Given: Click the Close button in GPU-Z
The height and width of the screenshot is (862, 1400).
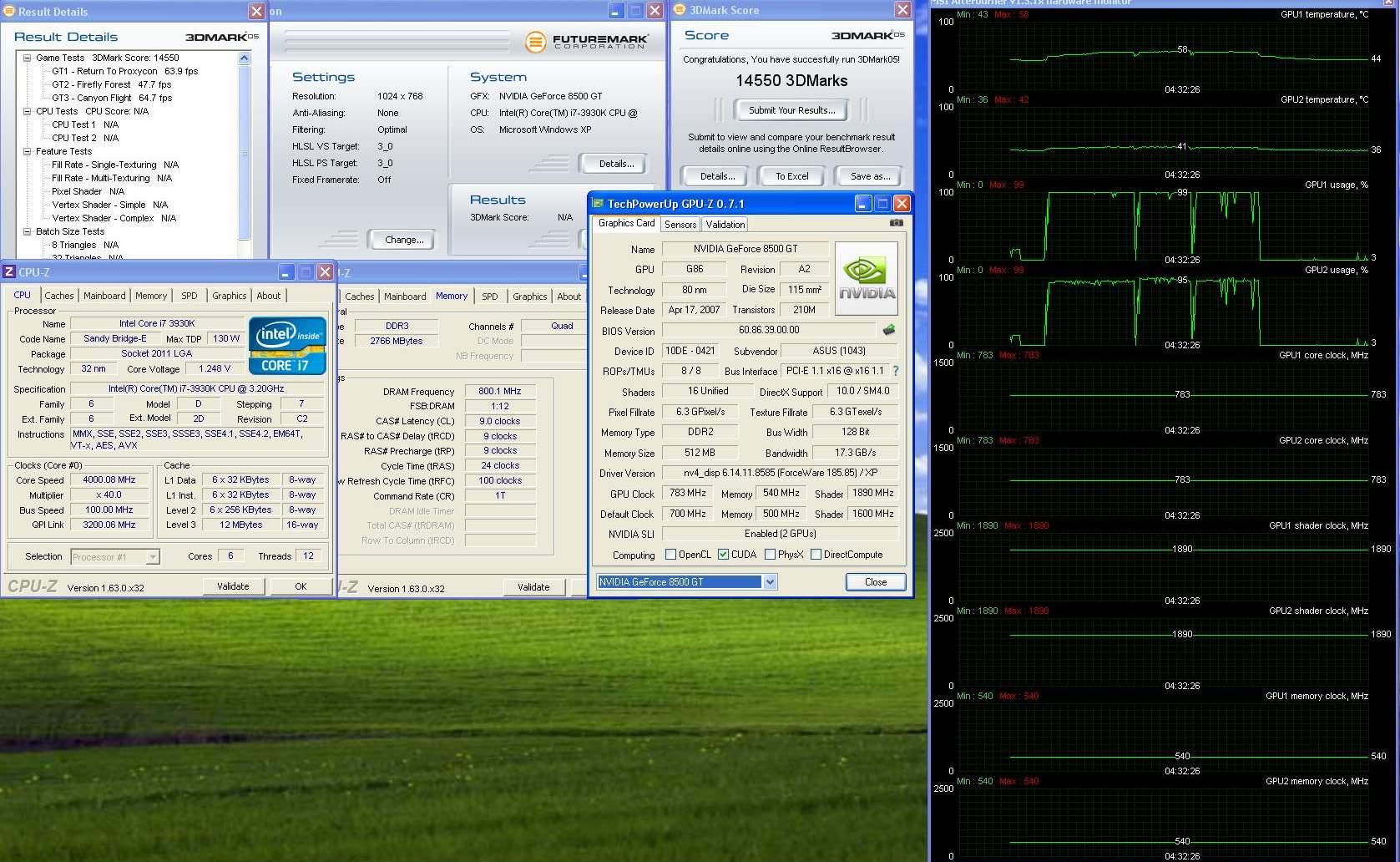Looking at the screenshot, I should click(876, 582).
